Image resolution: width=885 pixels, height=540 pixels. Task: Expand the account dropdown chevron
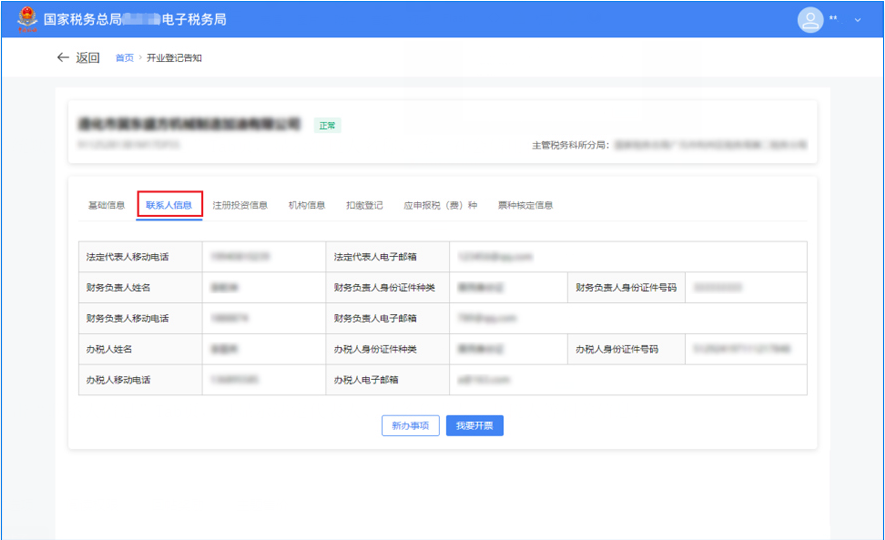[x=857, y=20]
